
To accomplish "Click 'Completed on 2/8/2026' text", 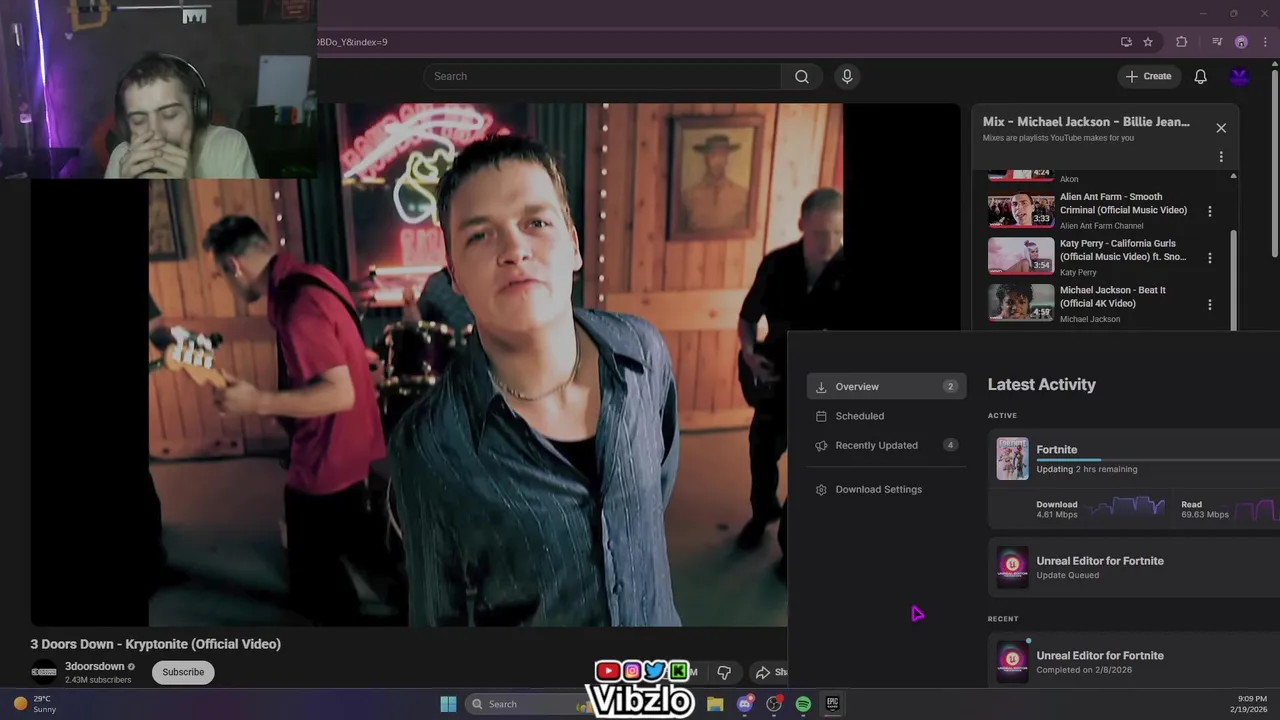I will point(1084,670).
